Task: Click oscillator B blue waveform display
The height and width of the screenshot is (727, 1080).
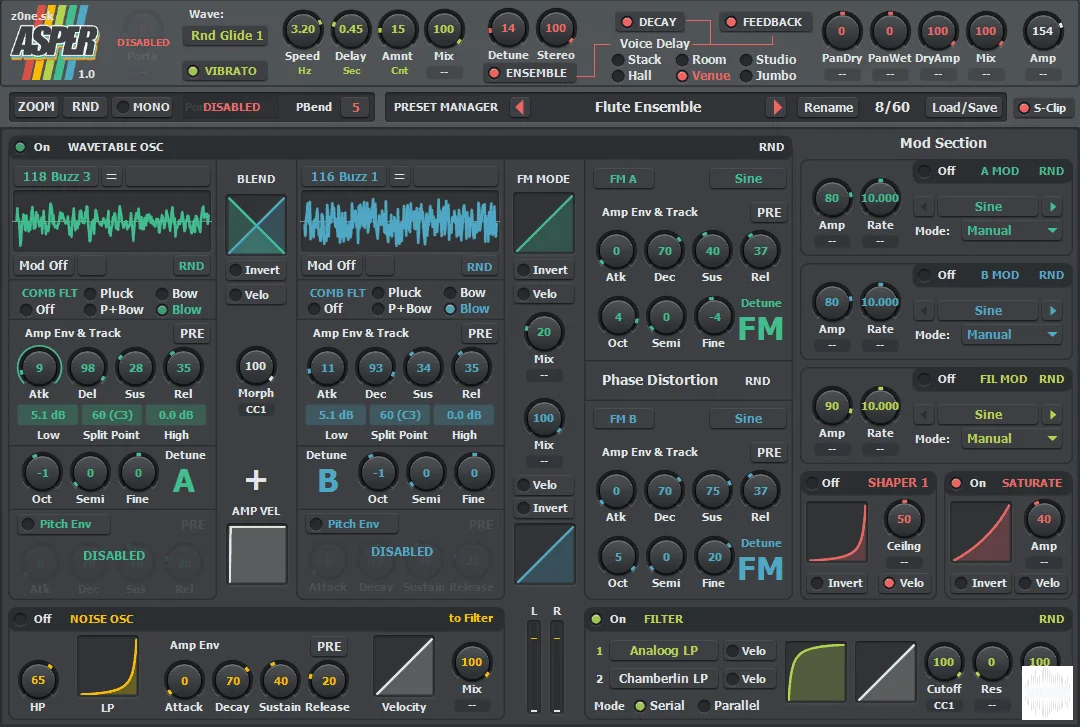Action: [400, 221]
